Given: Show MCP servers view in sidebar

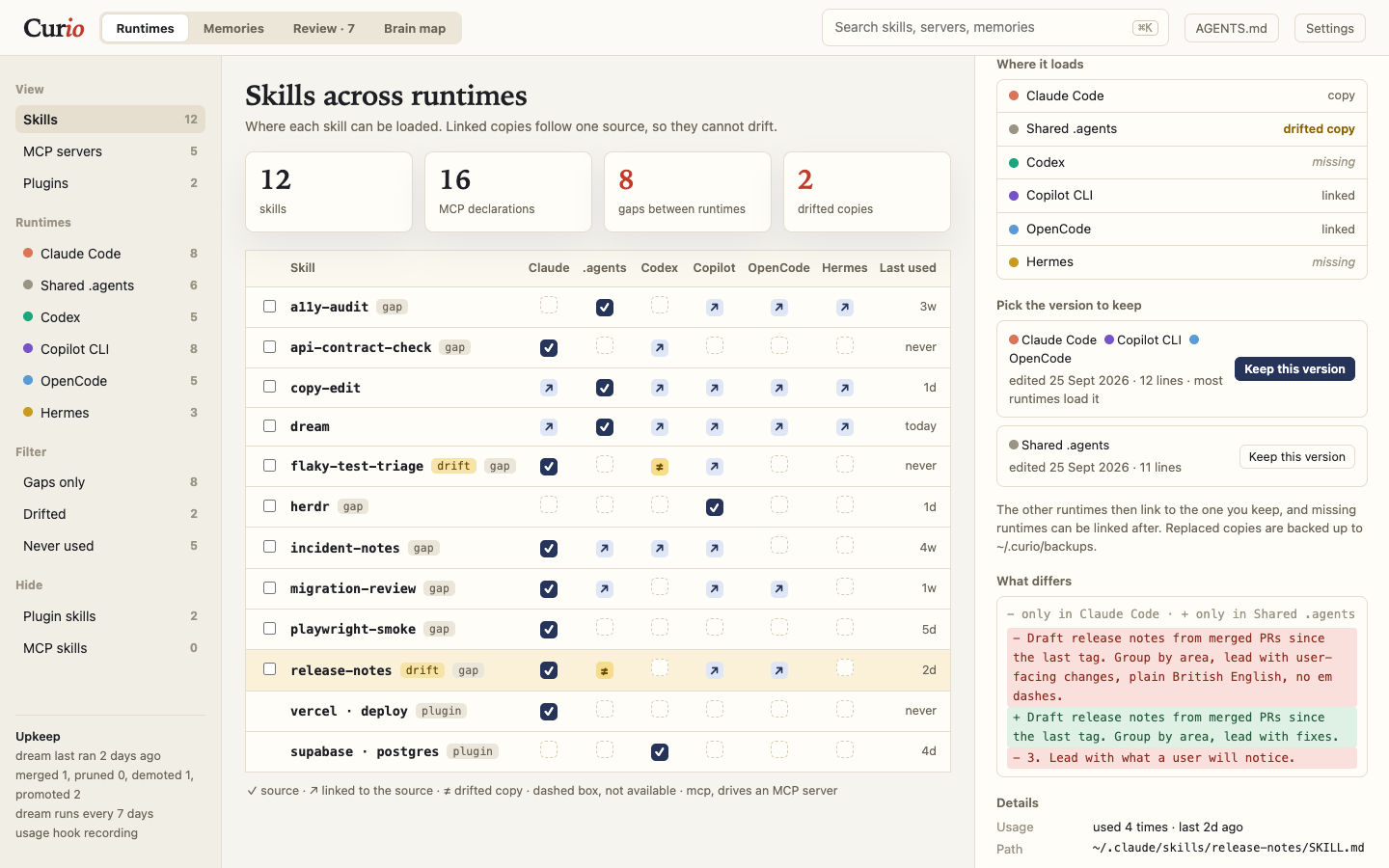Looking at the screenshot, I should click(110, 151).
